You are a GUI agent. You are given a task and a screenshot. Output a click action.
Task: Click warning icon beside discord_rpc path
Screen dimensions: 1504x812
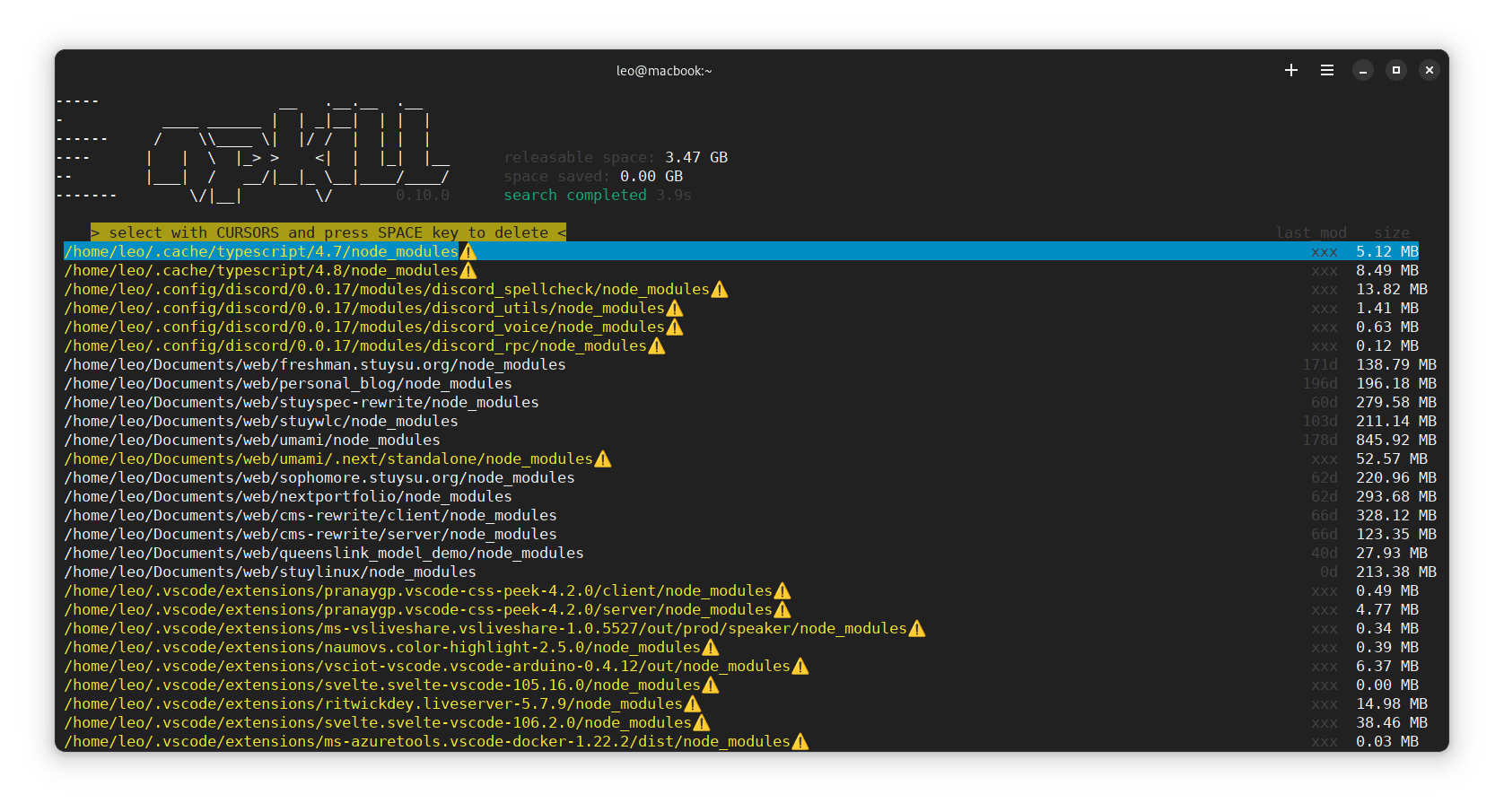[x=657, y=346]
